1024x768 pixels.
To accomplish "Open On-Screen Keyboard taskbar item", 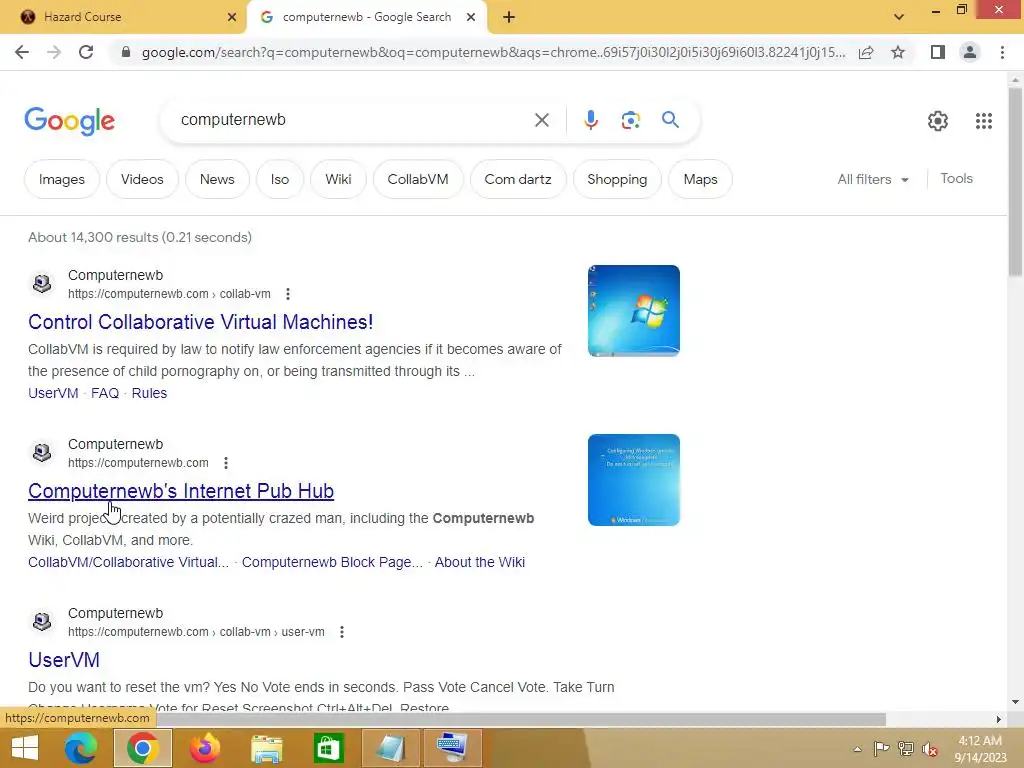I will point(452,748).
